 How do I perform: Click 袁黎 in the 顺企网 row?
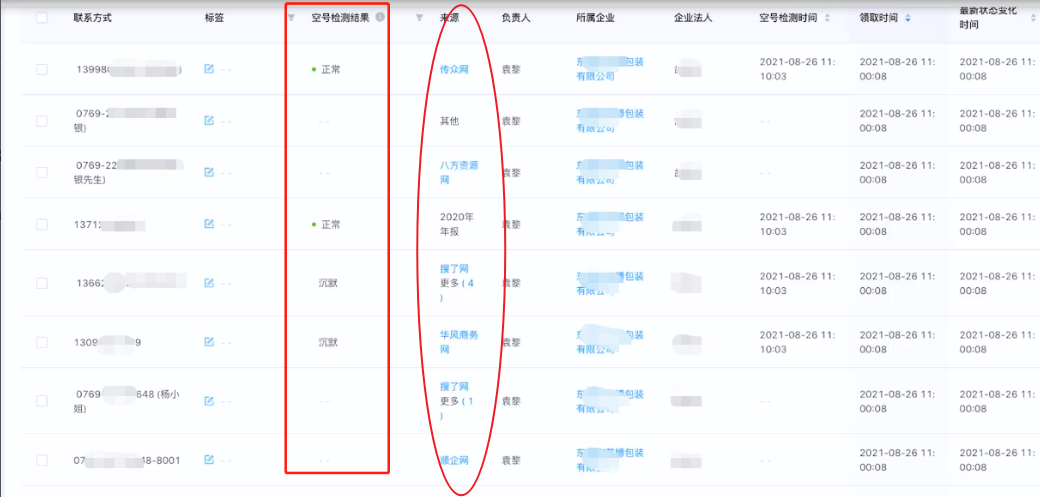(511, 460)
